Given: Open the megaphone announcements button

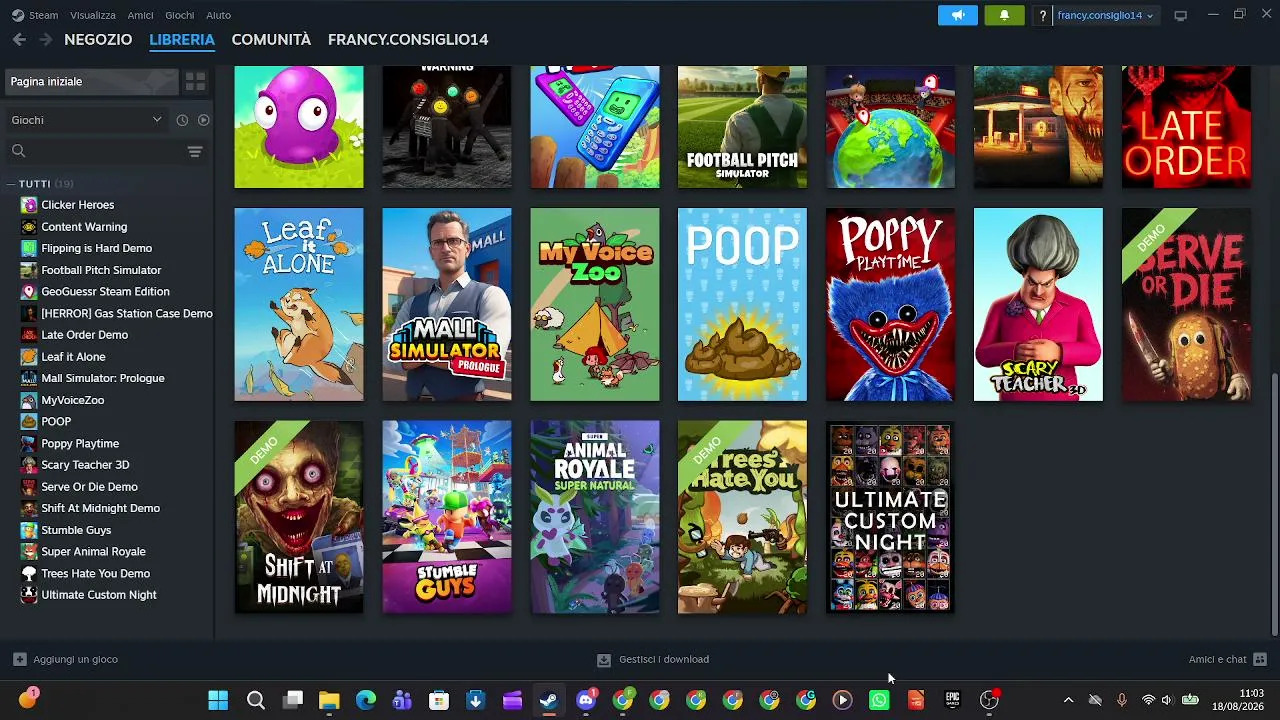Looking at the screenshot, I should [x=958, y=15].
